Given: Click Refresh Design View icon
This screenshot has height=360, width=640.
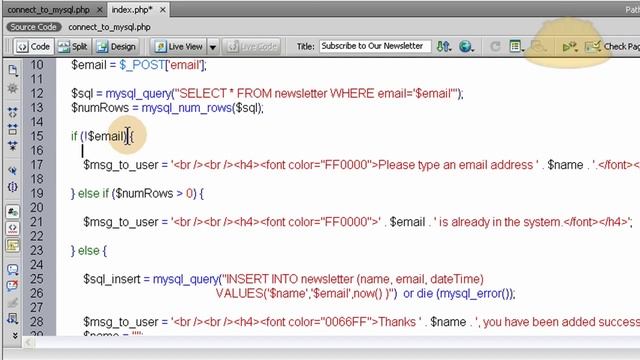Looking at the screenshot, I should tap(495, 47).
